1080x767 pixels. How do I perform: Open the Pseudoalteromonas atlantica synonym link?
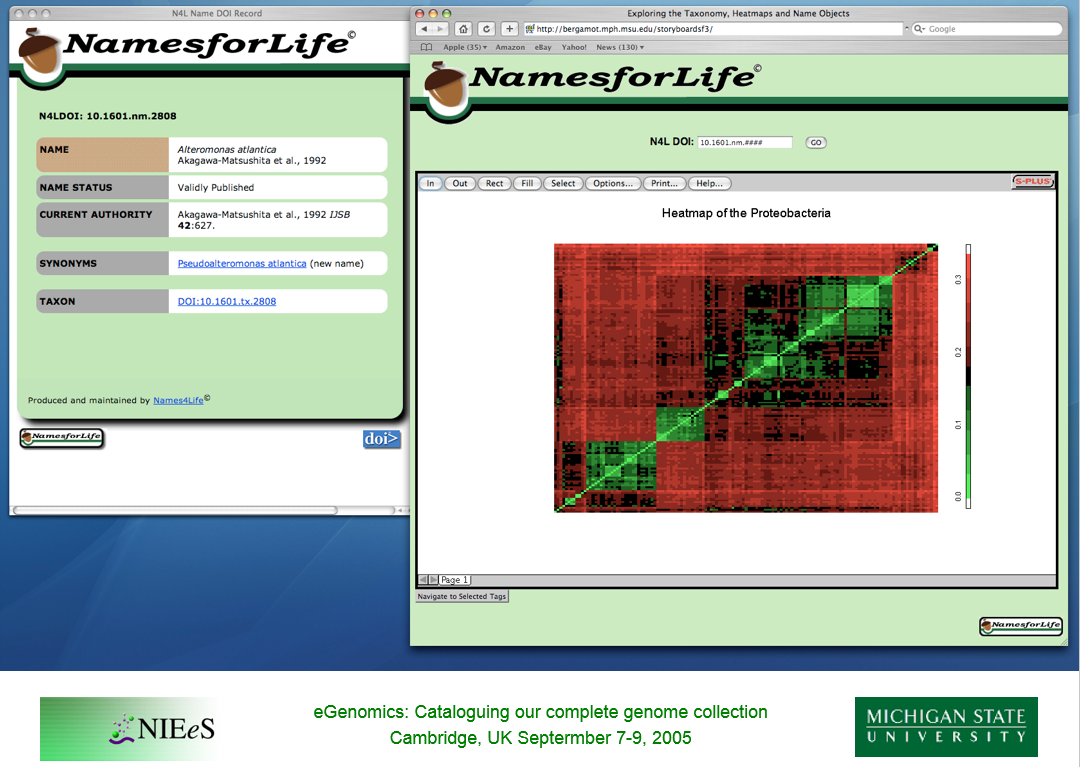tap(242, 264)
